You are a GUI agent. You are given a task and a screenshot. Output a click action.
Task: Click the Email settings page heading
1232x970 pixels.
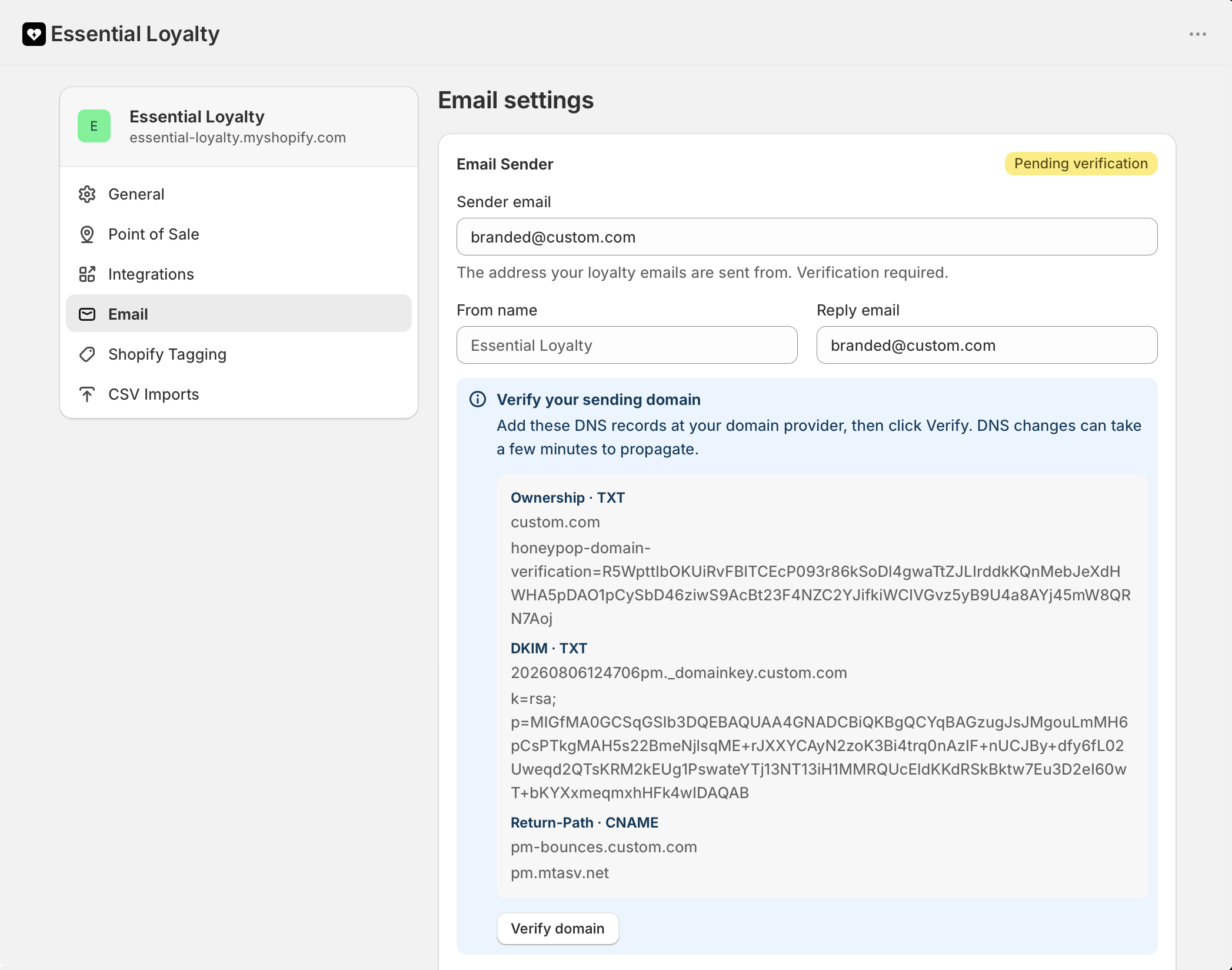pyautogui.click(x=516, y=100)
